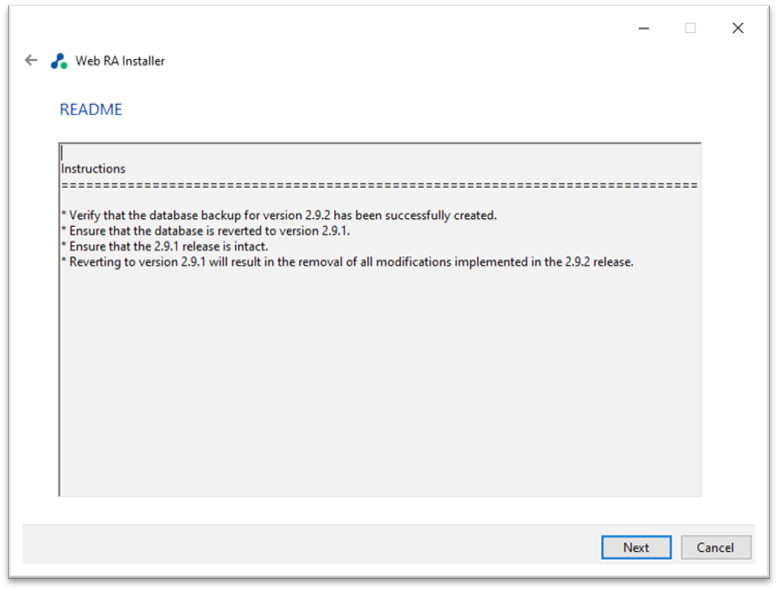The image size is (779, 591).
Task: Minimize the installer window
Action: click(644, 28)
